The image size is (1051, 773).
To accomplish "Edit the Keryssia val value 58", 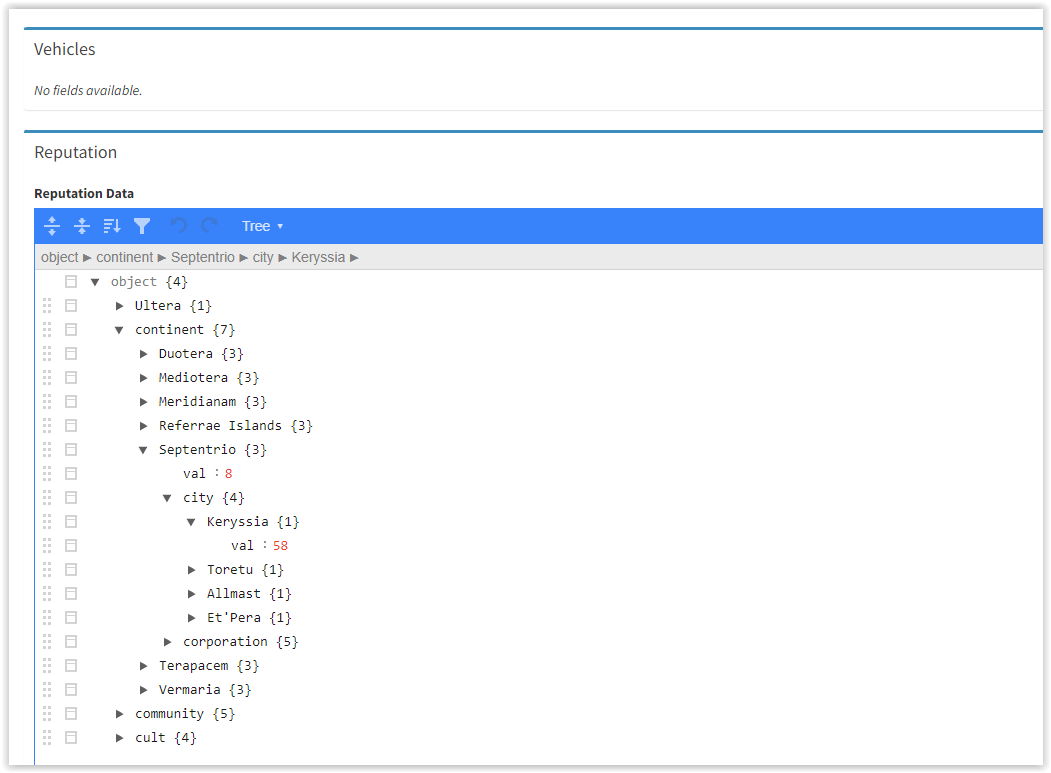I will click(280, 546).
